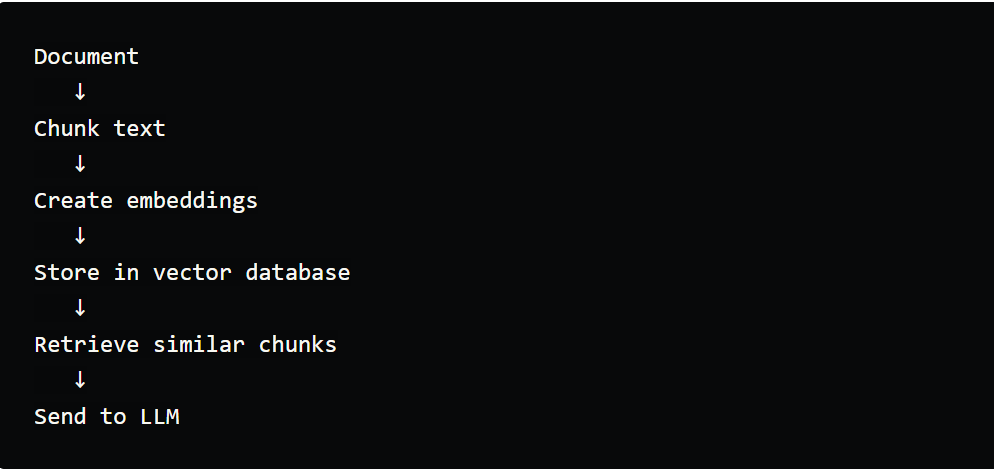Click the word Store

click(x=67, y=273)
